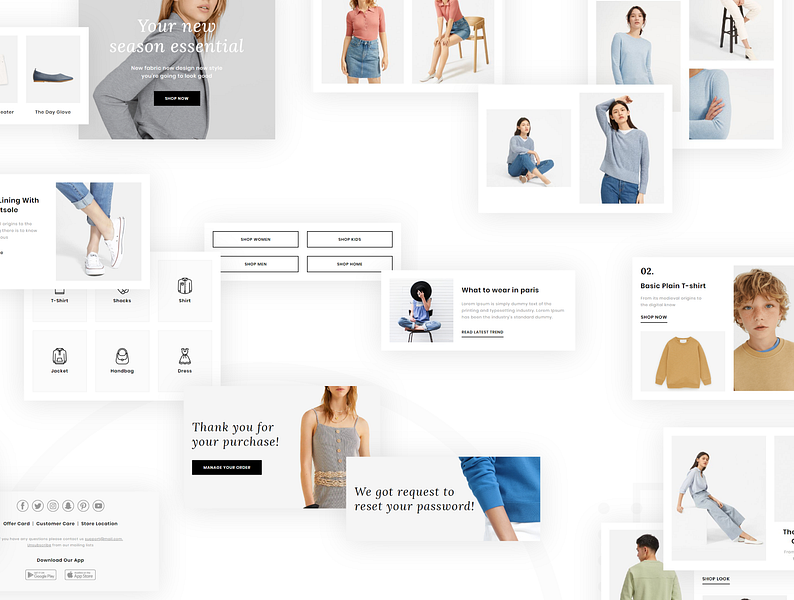Click 'The Day Glove' product name

tap(53, 112)
